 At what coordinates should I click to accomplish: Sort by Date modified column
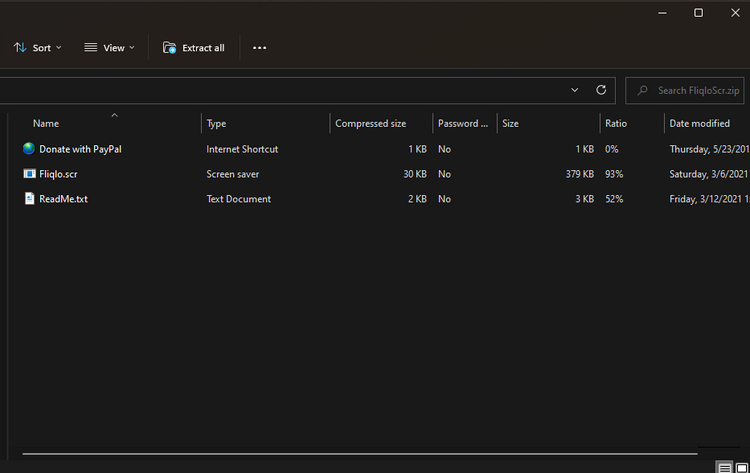(x=699, y=123)
